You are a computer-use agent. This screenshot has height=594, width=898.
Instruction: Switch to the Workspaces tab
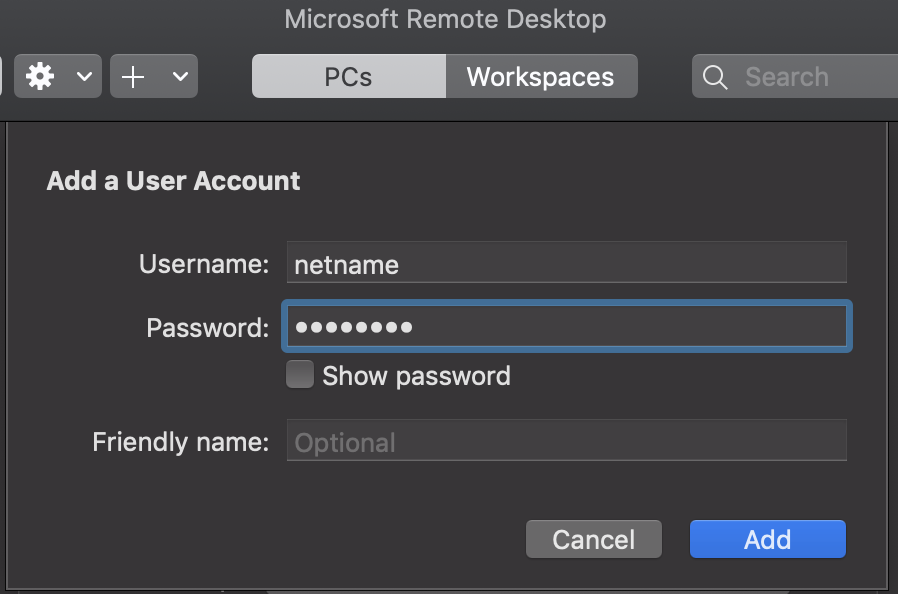click(541, 76)
